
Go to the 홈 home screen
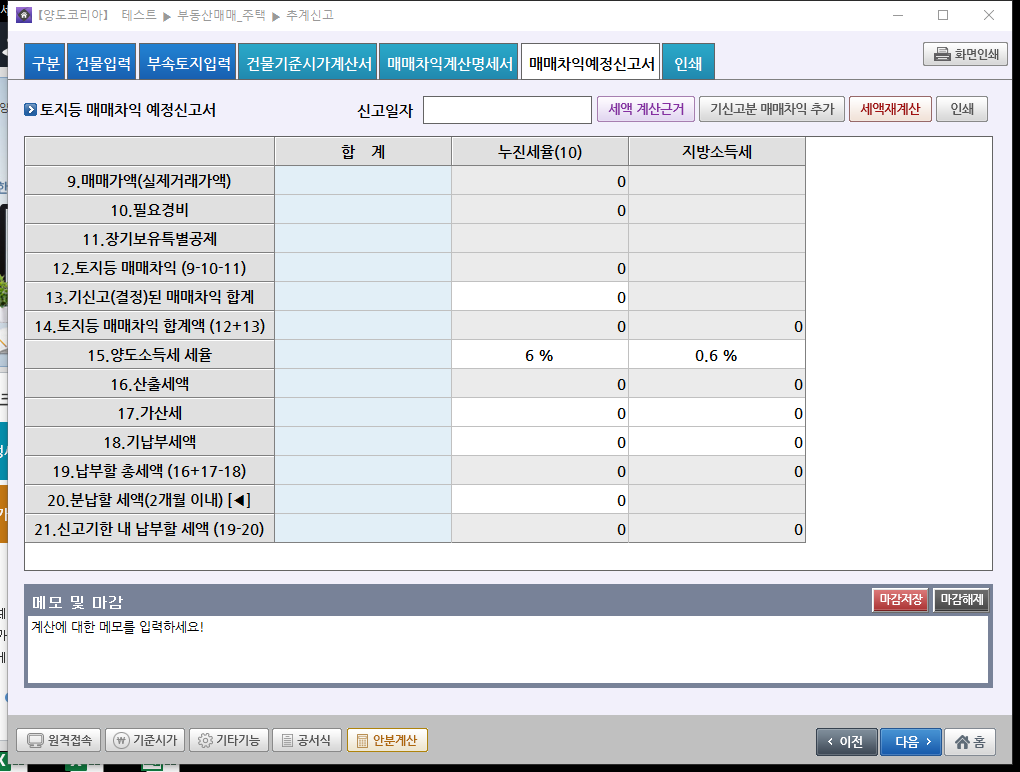coord(969,741)
